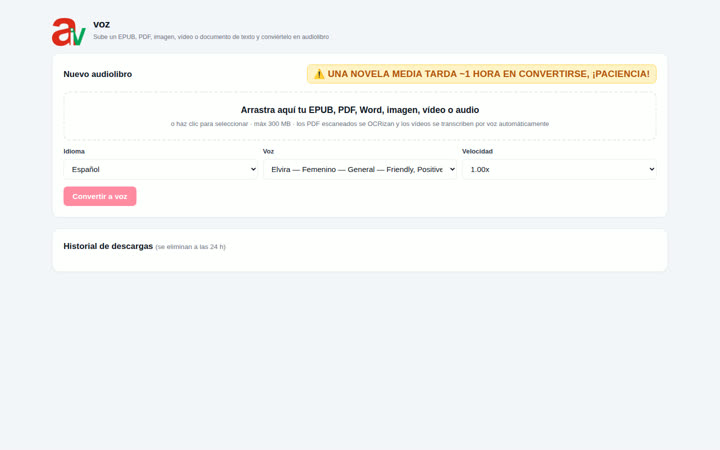Click the Idioma field label

tap(74, 151)
